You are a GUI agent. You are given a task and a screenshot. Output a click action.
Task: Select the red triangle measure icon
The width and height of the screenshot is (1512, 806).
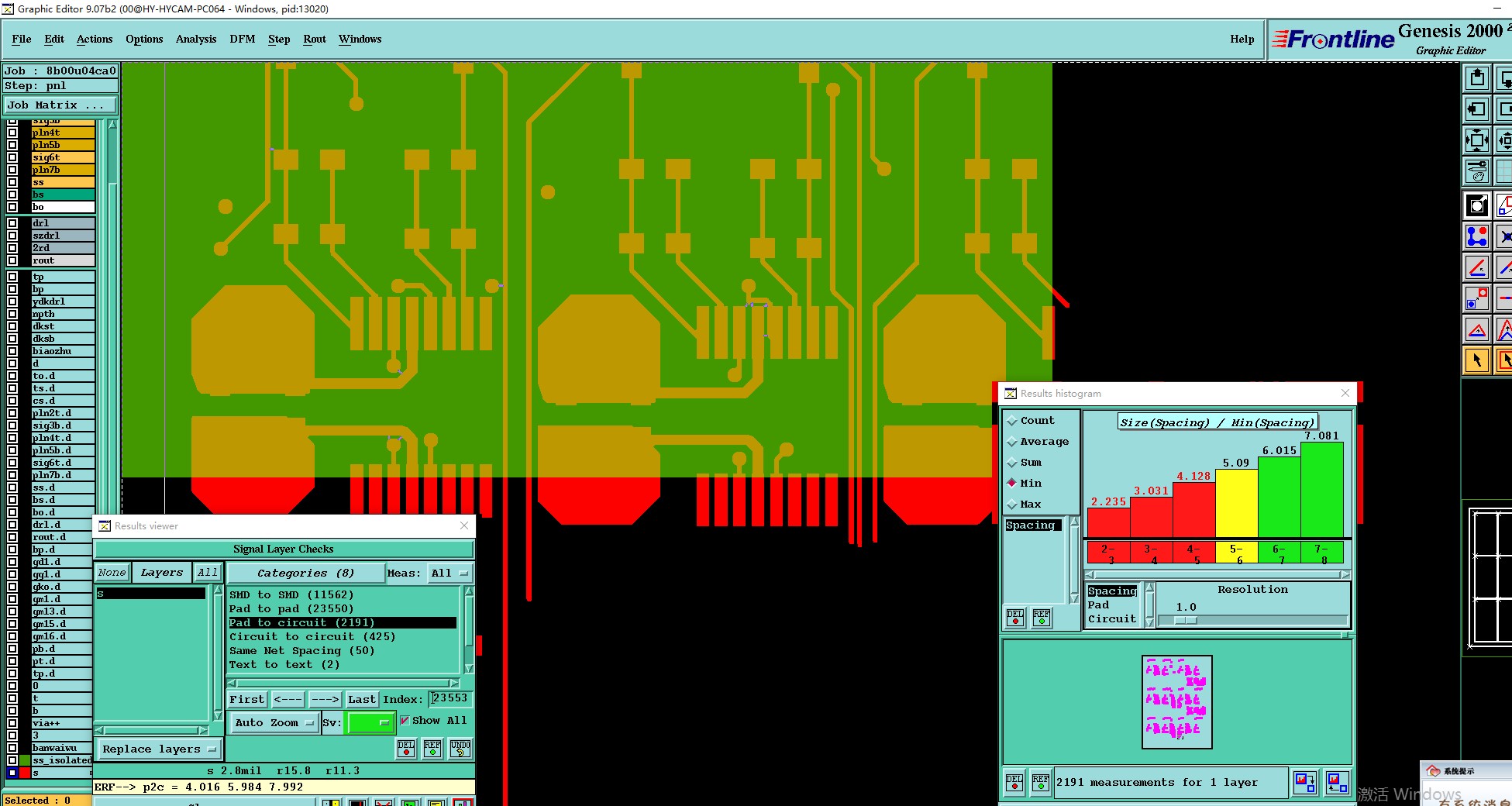[x=1477, y=329]
